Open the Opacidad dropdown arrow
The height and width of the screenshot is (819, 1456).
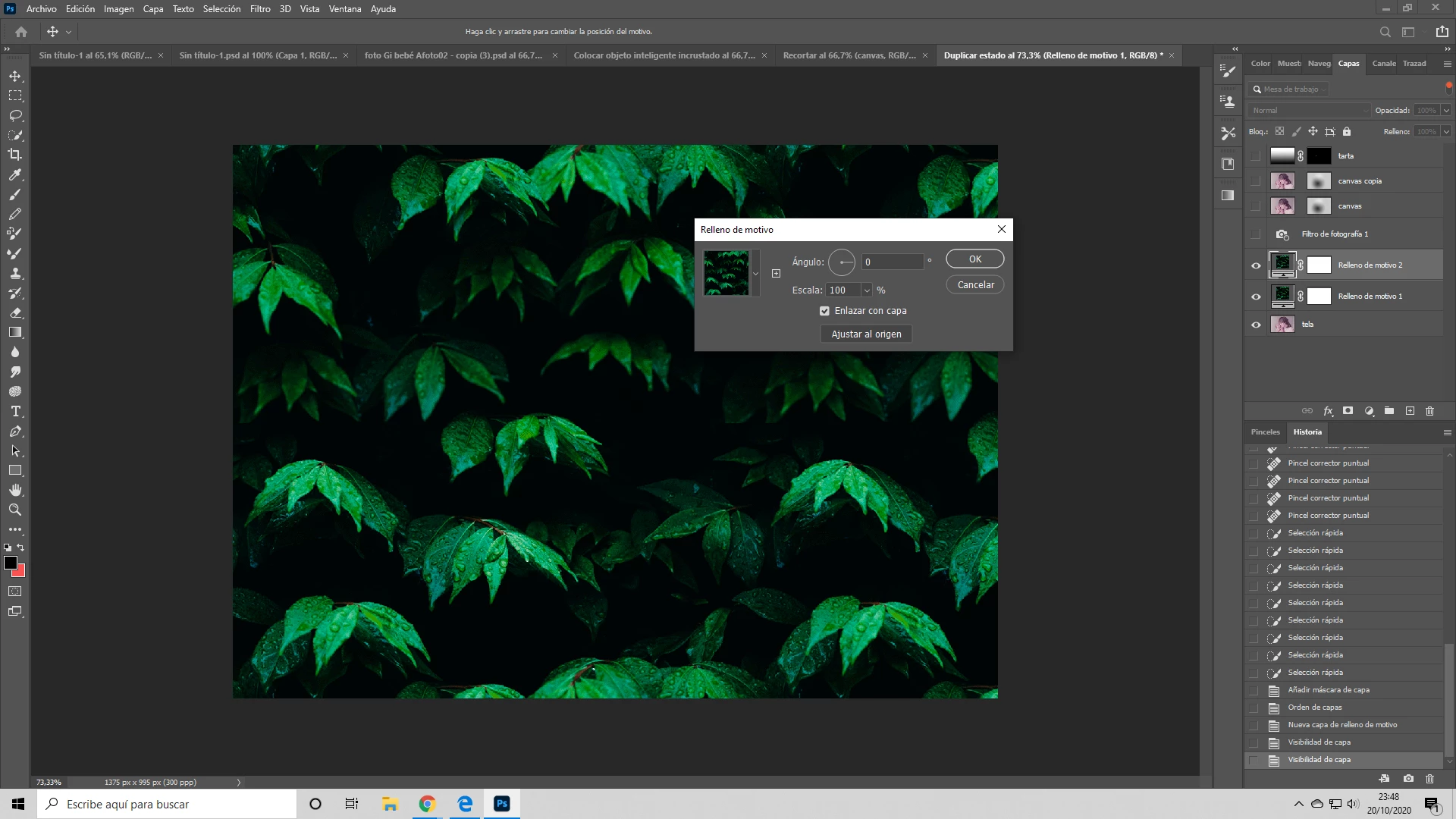tap(1446, 111)
